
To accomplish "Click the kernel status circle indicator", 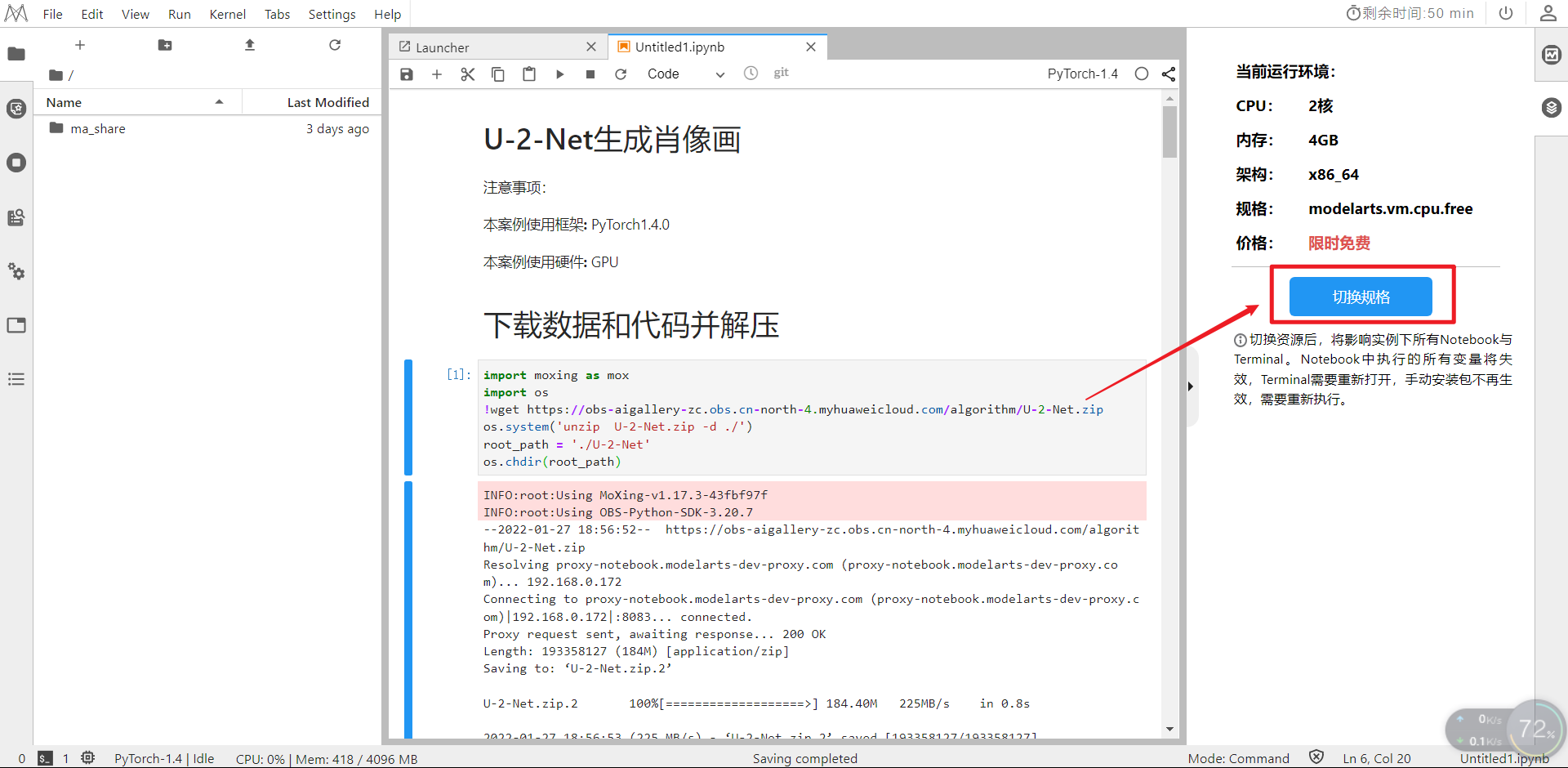I will pyautogui.click(x=1142, y=74).
